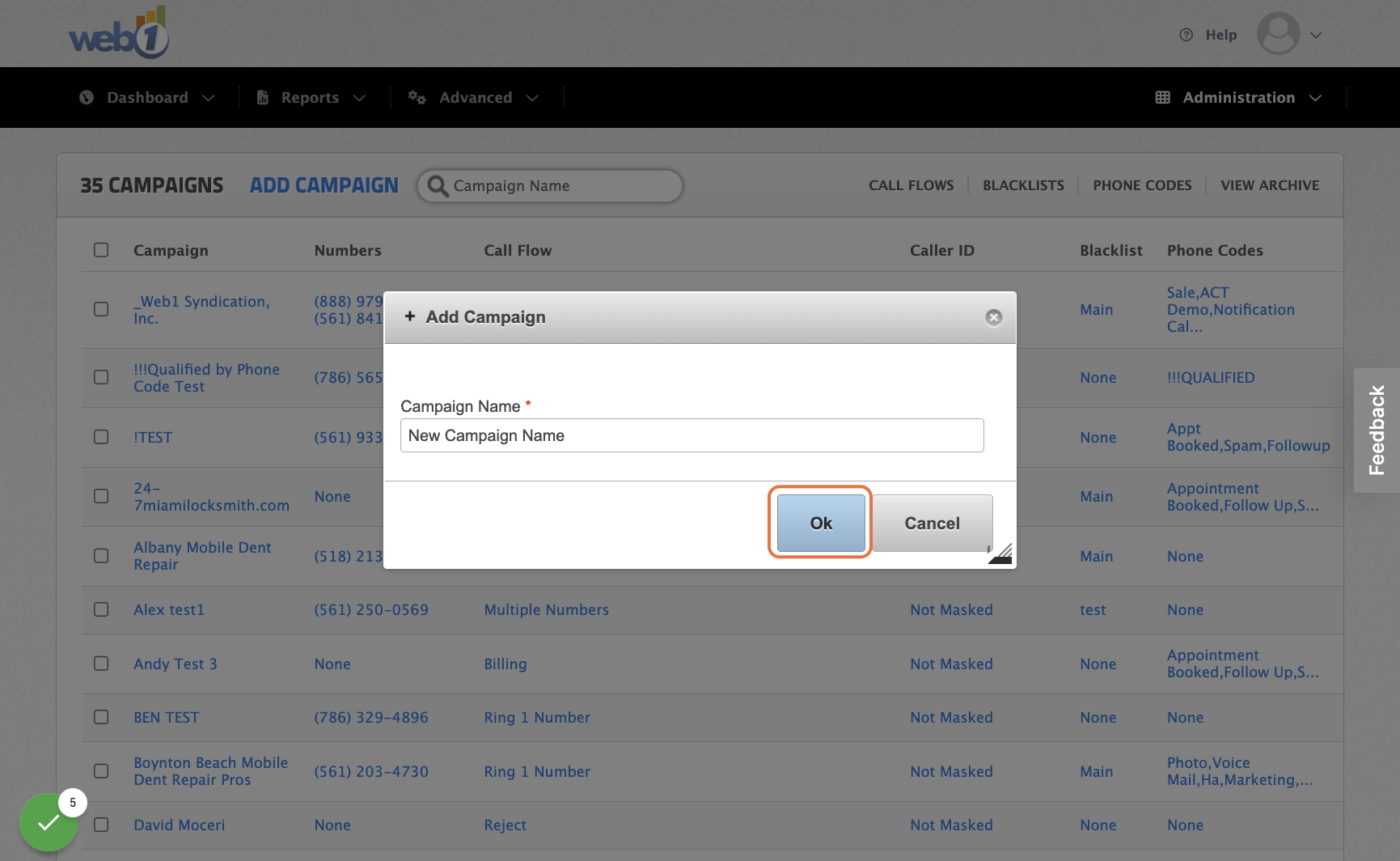Click the user avatar icon
Image resolution: width=1400 pixels, height=861 pixels.
pyautogui.click(x=1278, y=34)
